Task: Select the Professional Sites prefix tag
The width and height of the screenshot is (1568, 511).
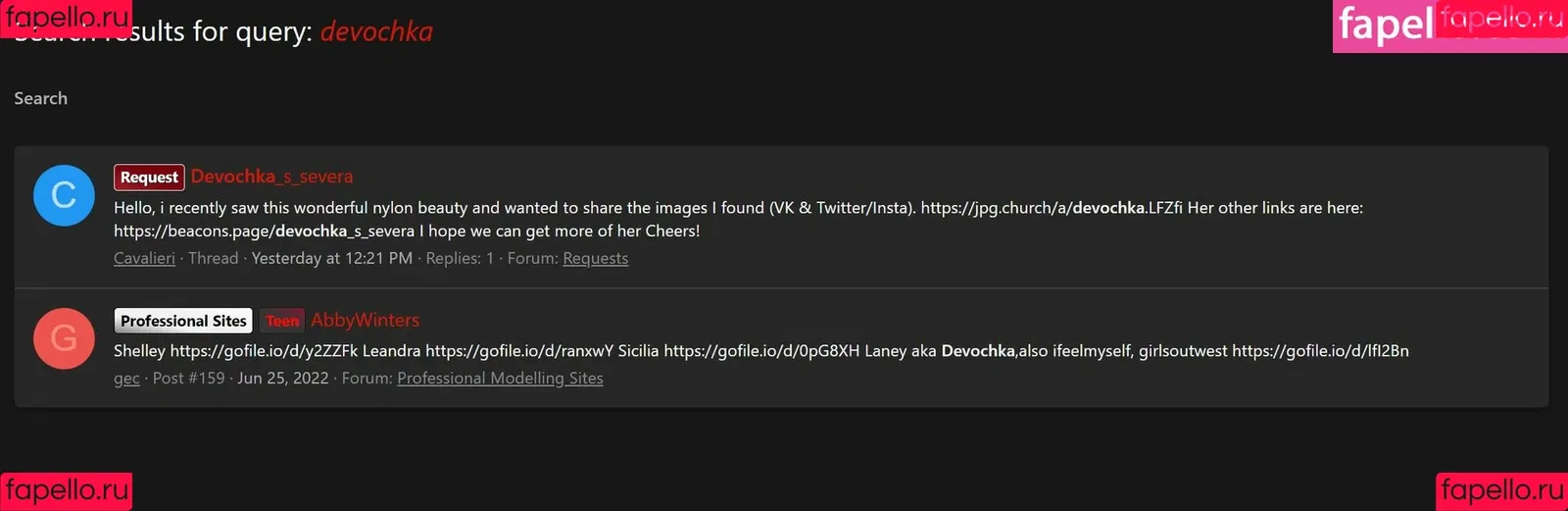Action: 183,321
